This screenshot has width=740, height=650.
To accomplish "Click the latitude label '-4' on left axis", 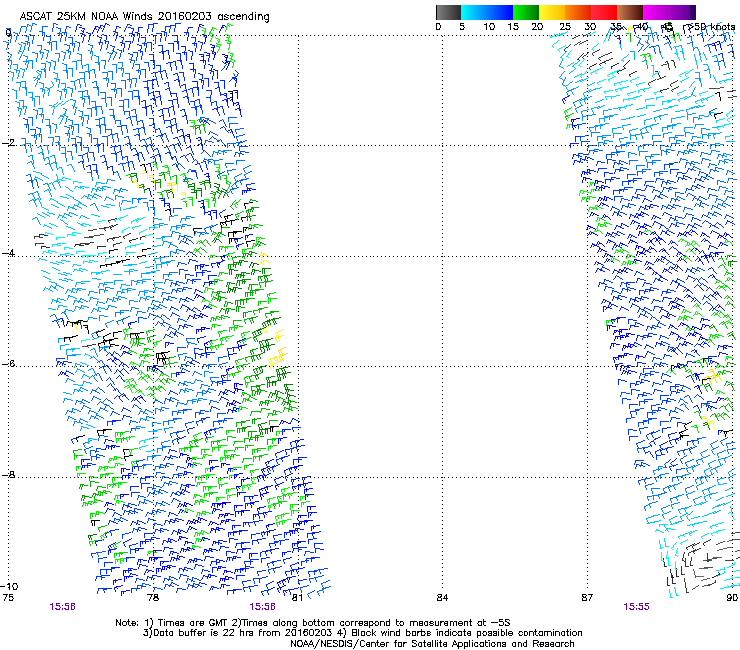I will click(x=8, y=253).
